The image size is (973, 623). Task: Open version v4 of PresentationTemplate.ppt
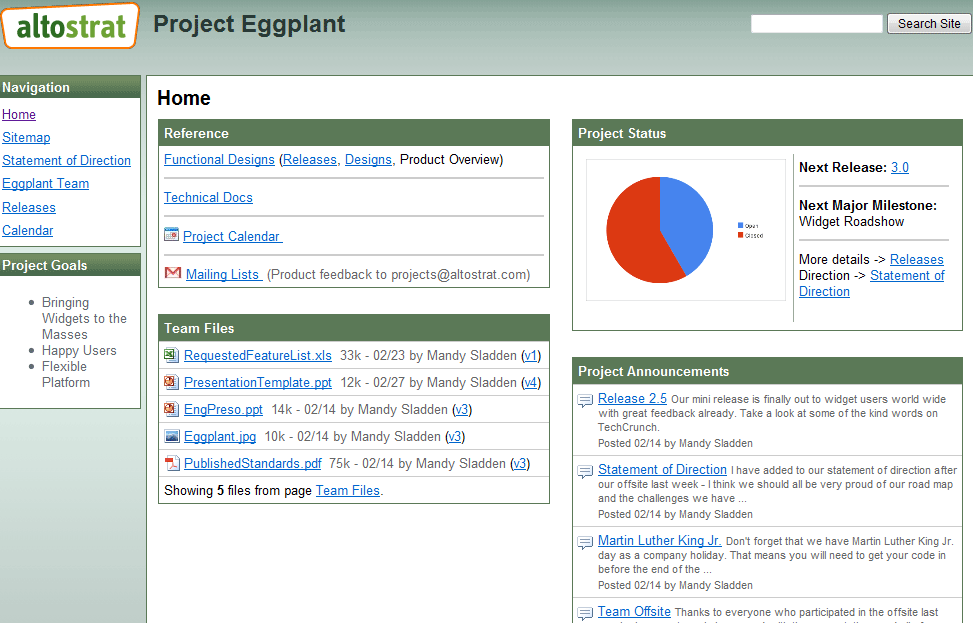(x=531, y=382)
